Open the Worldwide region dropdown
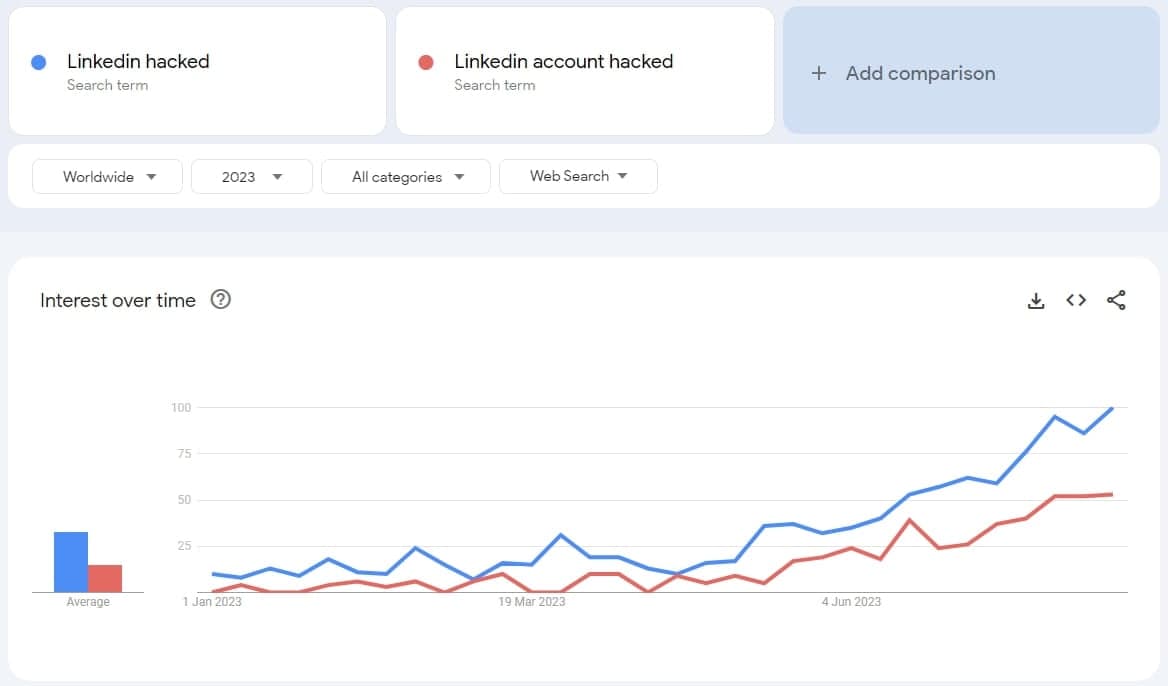1168x686 pixels. point(106,176)
